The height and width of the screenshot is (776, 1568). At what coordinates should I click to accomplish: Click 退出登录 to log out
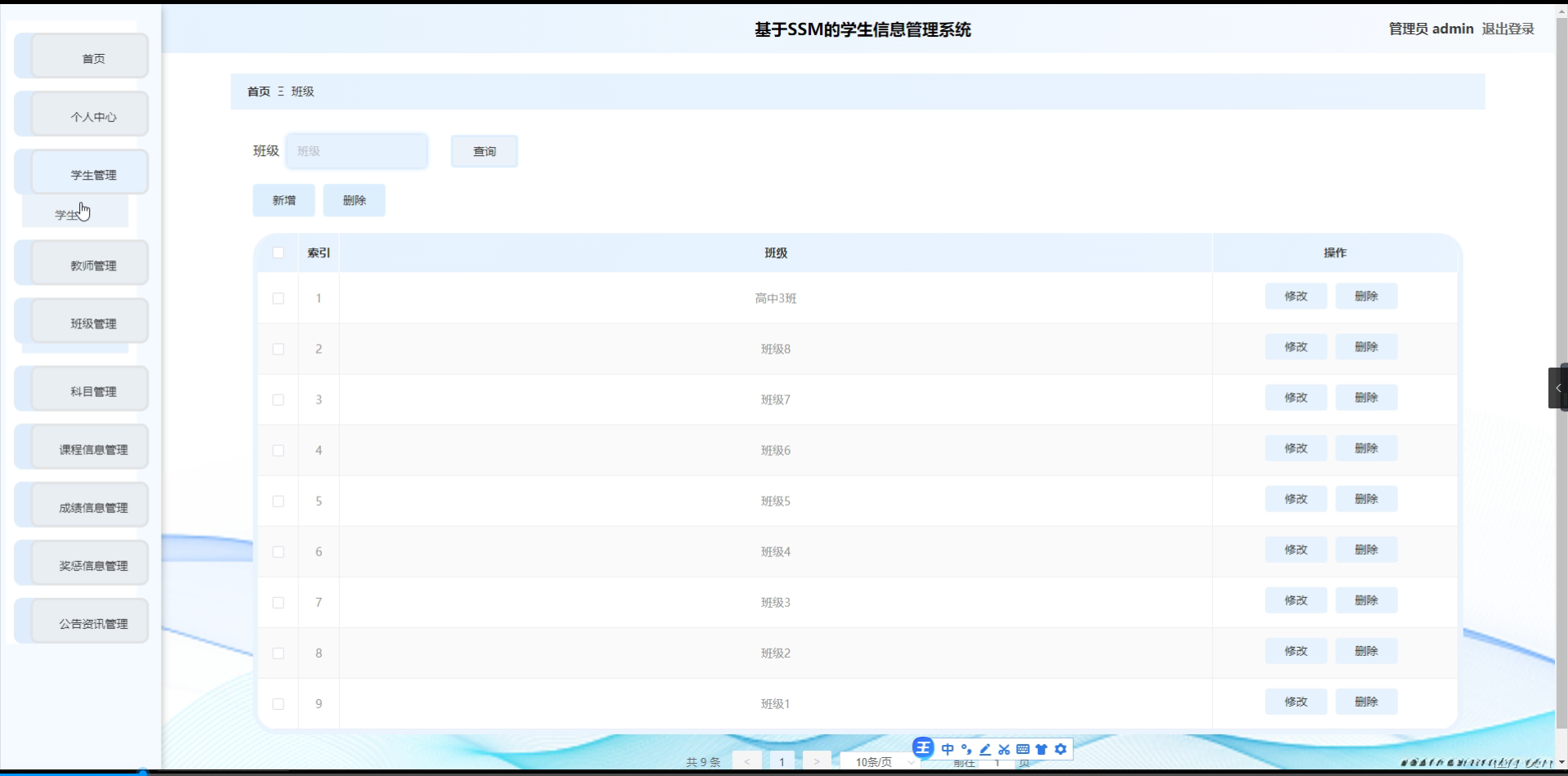[x=1508, y=29]
